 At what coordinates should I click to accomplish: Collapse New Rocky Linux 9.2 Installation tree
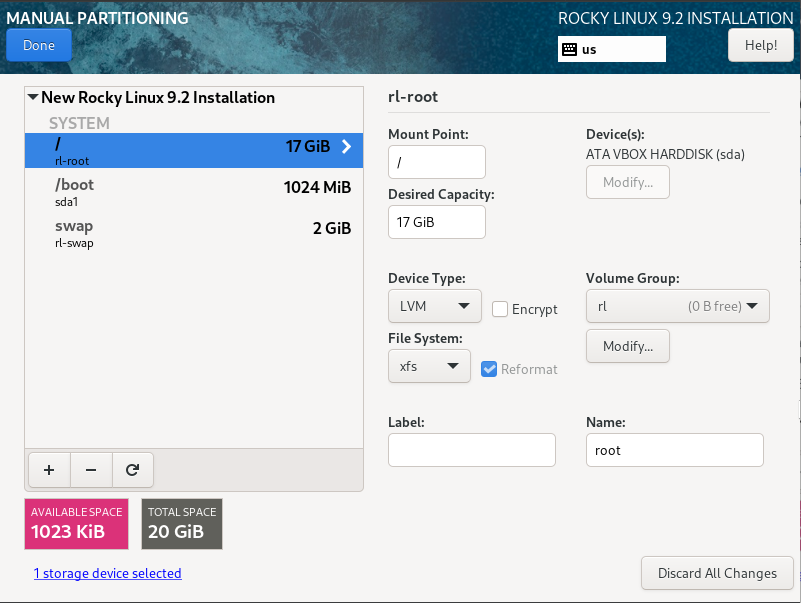(x=33, y=98)
